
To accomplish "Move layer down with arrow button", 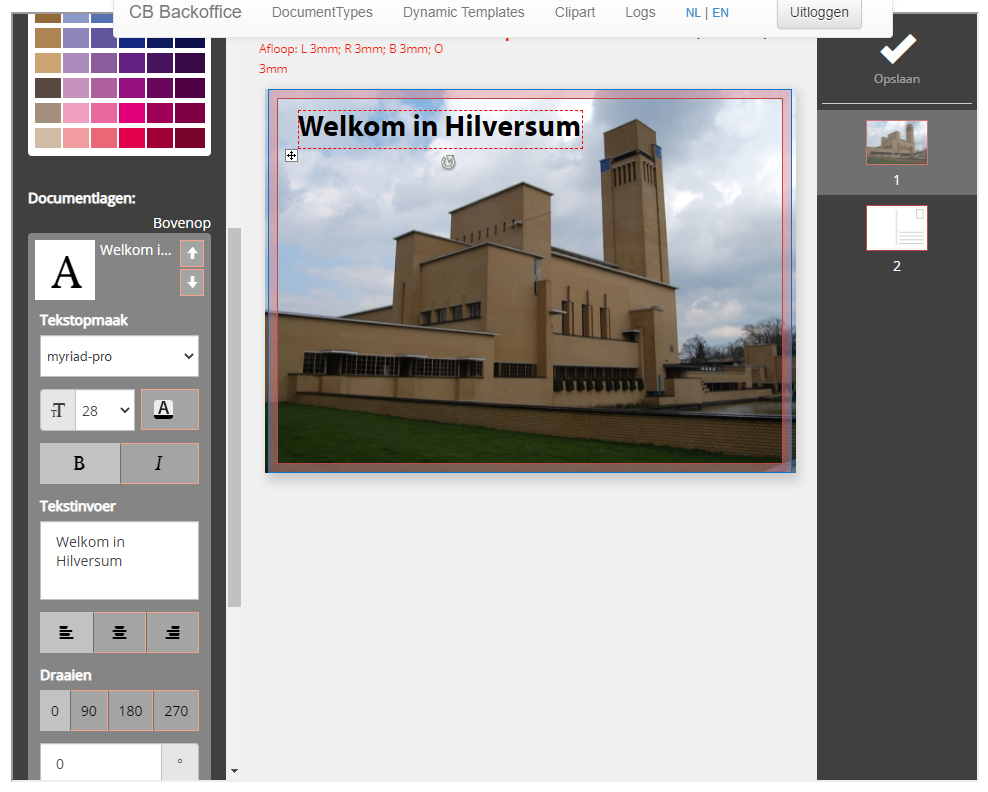I will [x=192, y=282].
